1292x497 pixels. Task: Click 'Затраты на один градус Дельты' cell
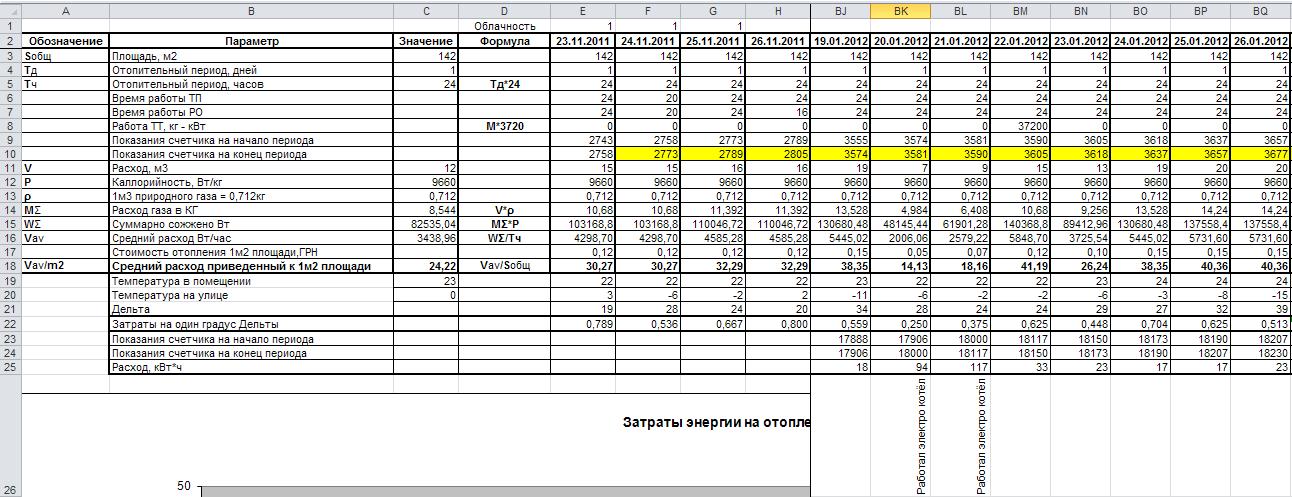251,325
